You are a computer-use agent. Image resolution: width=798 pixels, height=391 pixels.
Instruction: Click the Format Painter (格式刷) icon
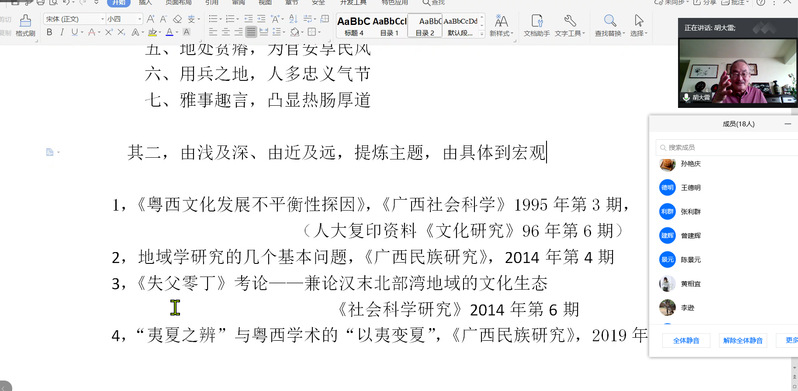point(24,24)
